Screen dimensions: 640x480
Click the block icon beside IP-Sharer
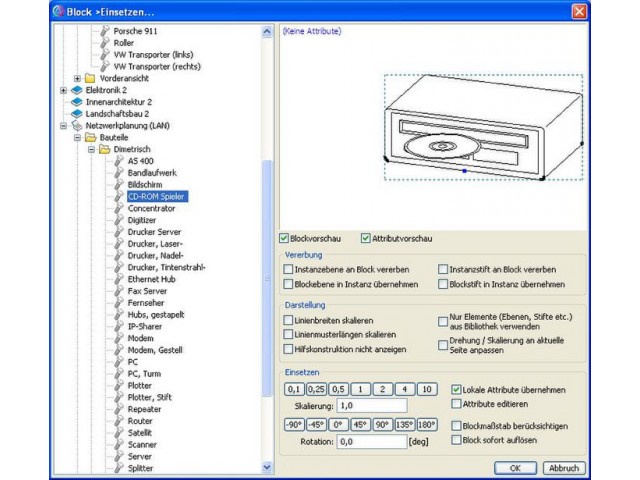[x=119, y=327]
